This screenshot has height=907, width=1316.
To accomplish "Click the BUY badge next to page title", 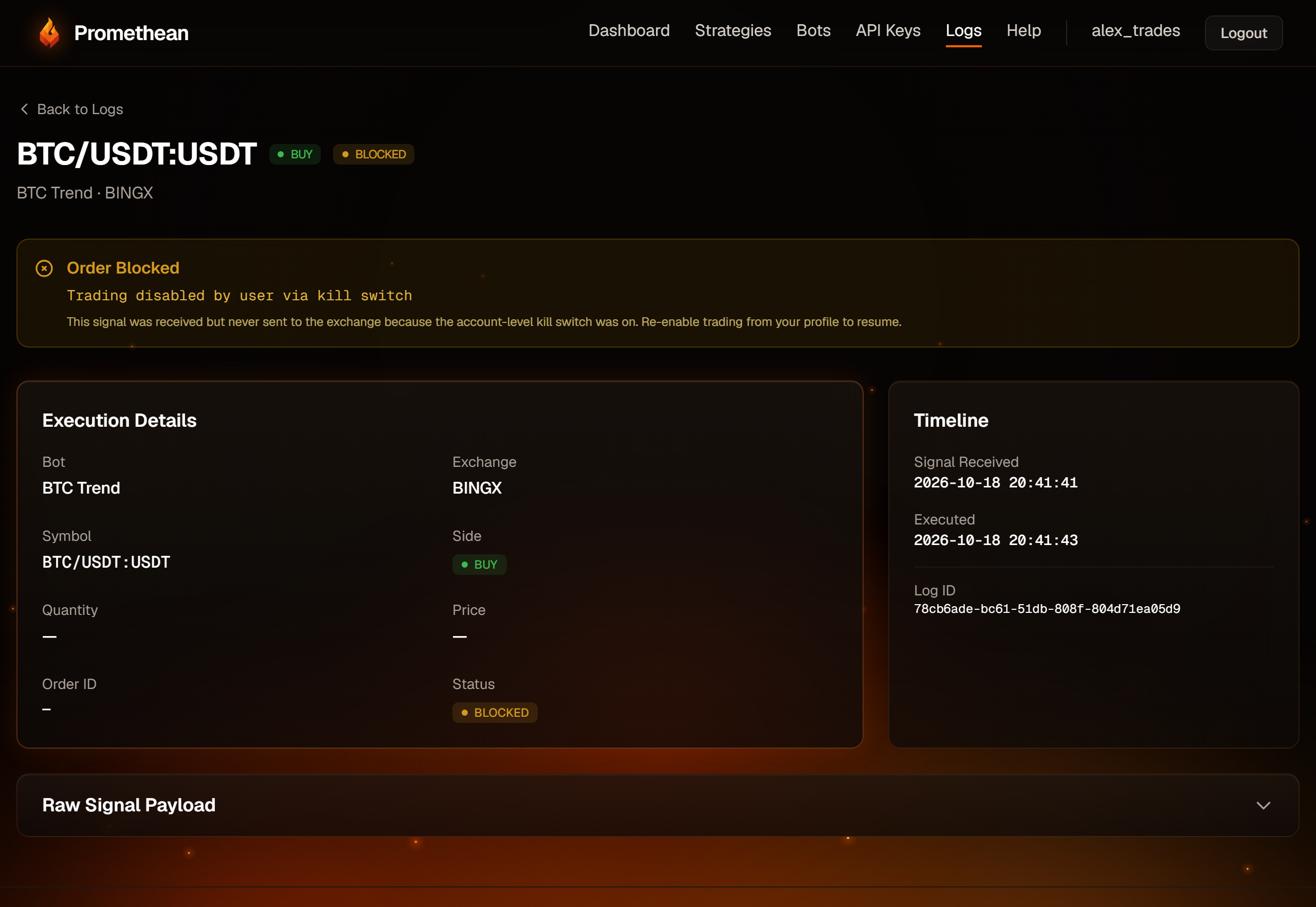I will point(295,155).
